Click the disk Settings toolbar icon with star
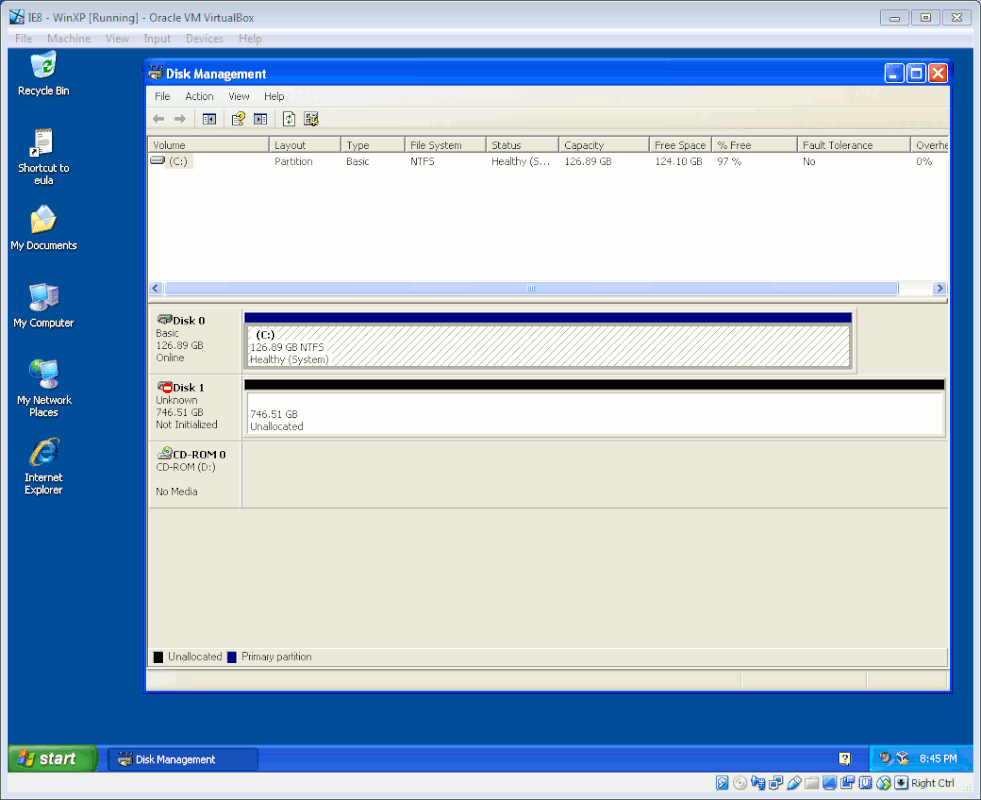Screen dimensions: 981x800 tap(311, 119)
